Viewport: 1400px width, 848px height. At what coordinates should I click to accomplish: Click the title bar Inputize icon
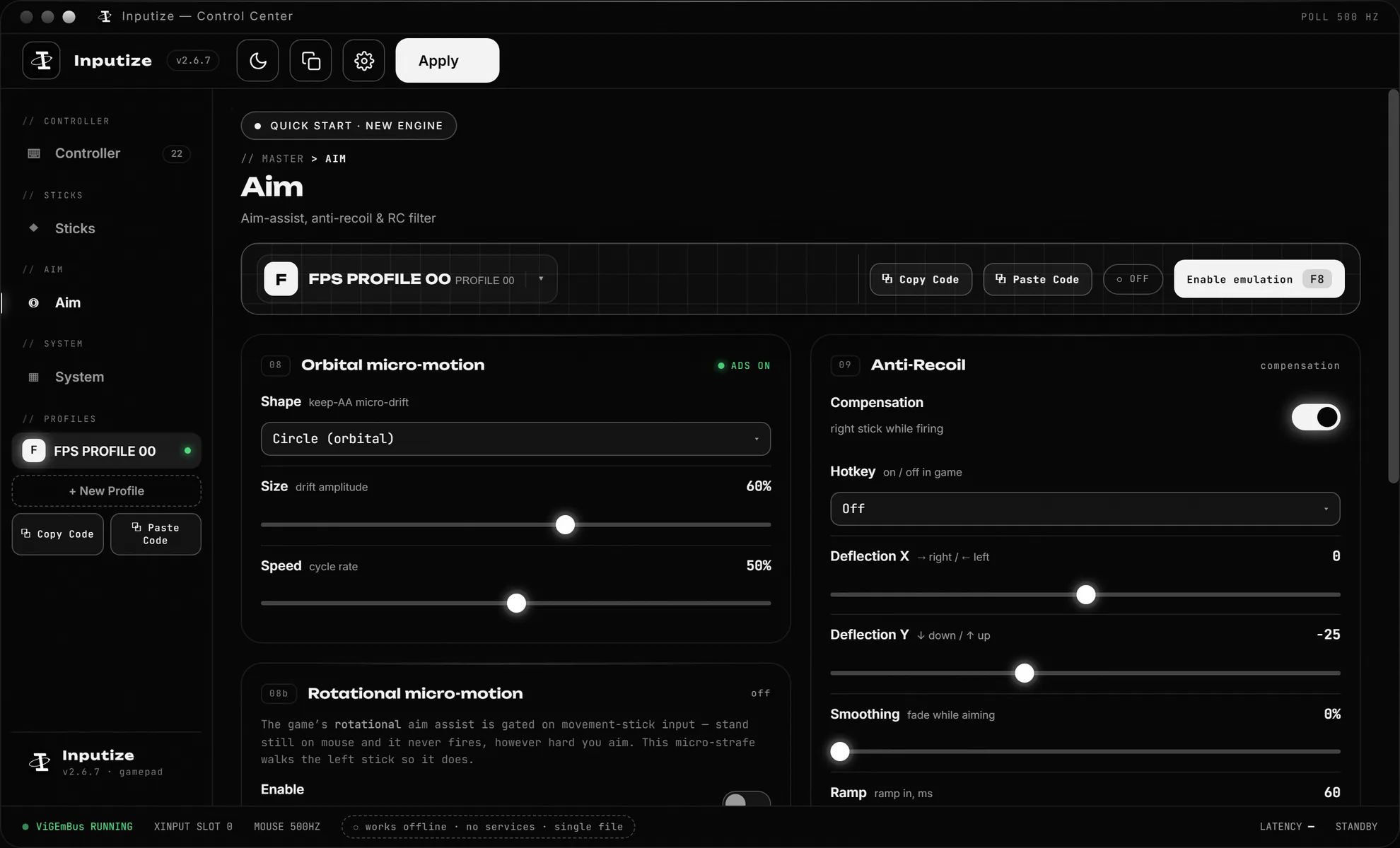click(105, 16)
